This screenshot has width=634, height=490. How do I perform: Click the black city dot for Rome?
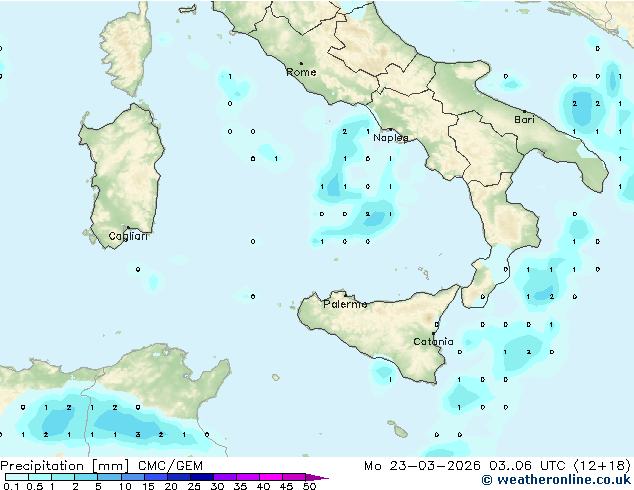[301, 63]
